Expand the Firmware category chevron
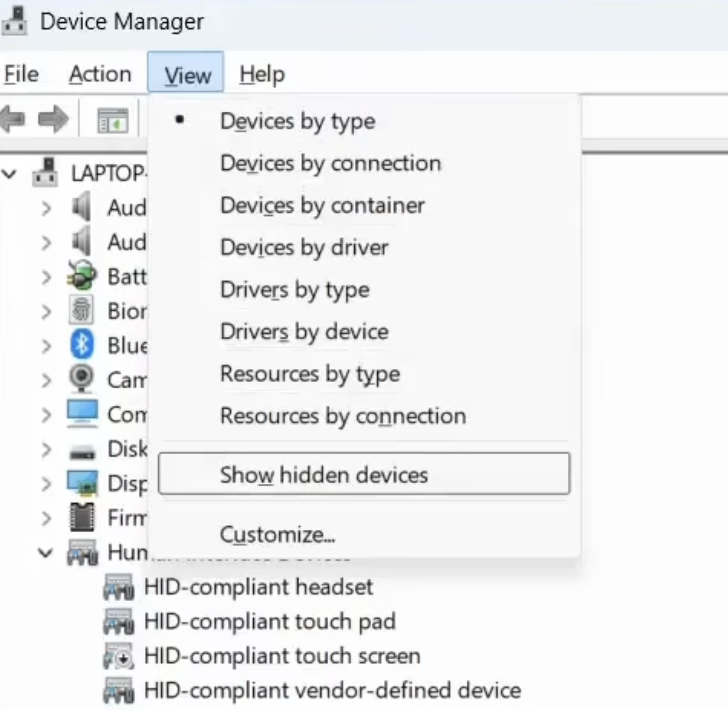Viewport: 728px width, 710px height. click(x=46, y=518)
